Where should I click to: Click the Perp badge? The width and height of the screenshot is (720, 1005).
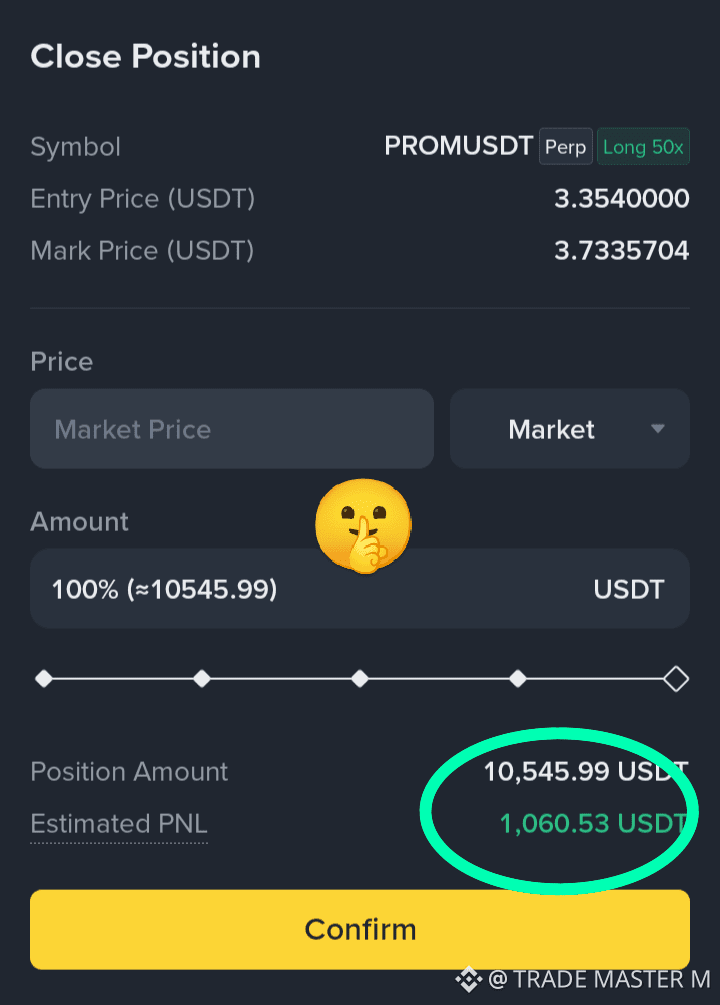click(x=565, y=147)
